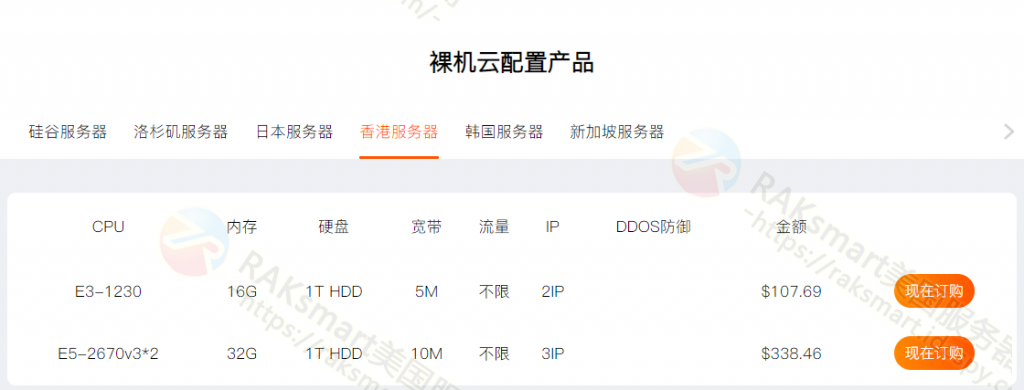This screenshot has width=1024, height=390.
Task: Click the 宽带 column header
Action: point(426,227)
